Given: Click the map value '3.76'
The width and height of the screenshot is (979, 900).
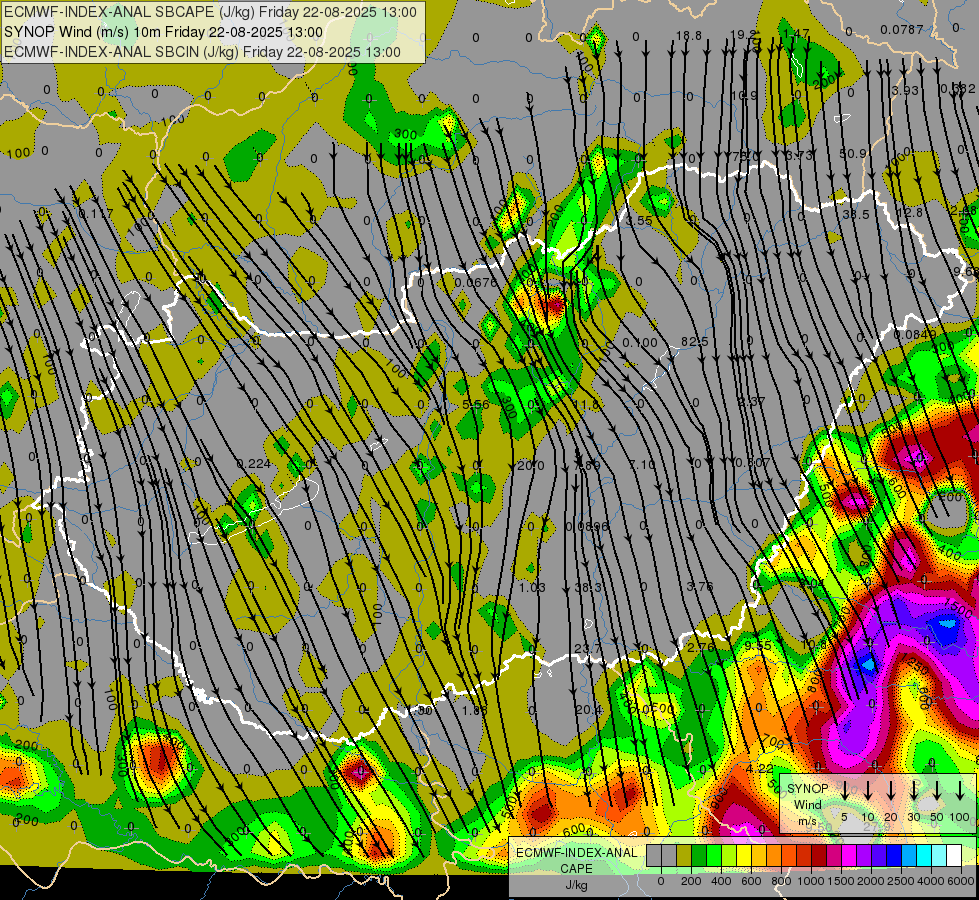Looking at the screenshot, I should tap(699, 586).
